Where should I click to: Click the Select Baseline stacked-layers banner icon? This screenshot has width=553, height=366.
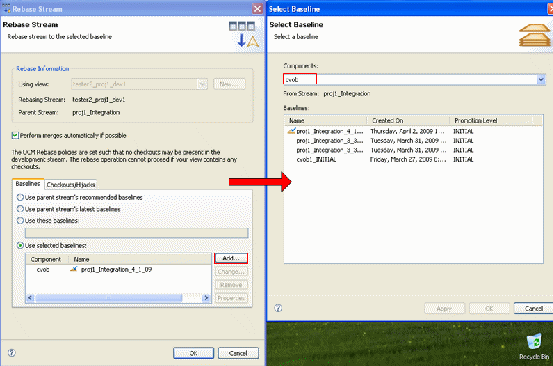point(534,35)
